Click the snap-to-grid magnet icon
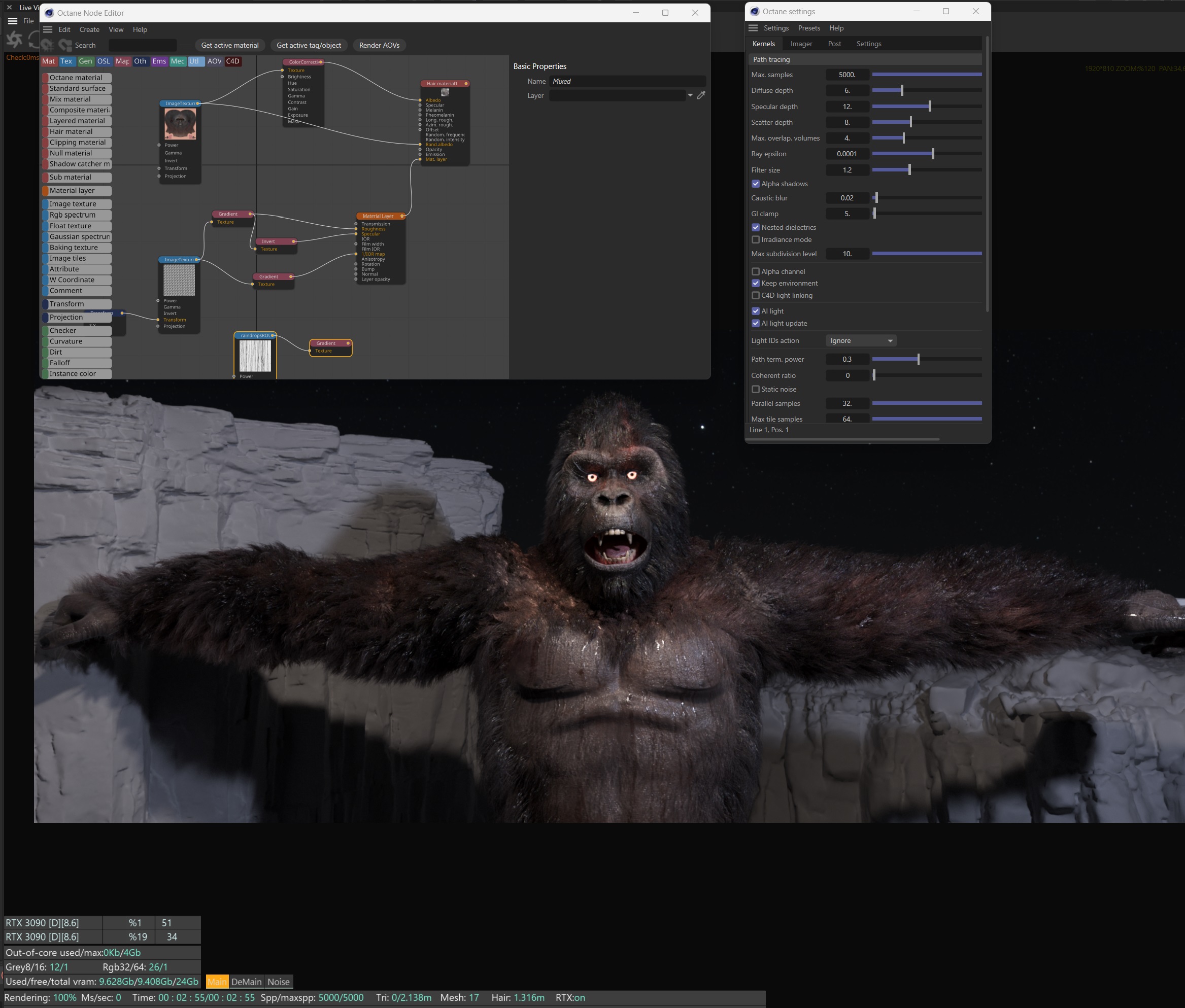Screen dimensions: 1185x1008 point(47,45)
